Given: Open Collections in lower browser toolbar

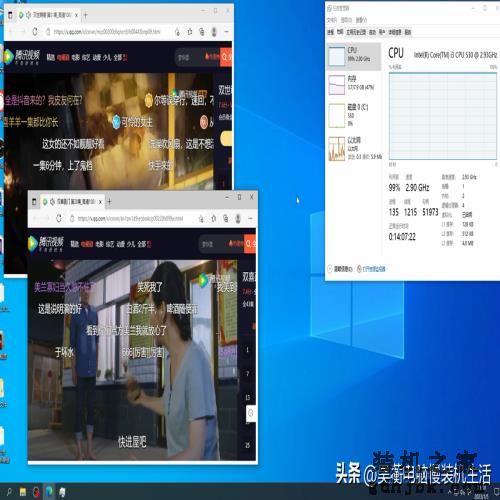Looking at the screenshot, I should pos(226,219).
